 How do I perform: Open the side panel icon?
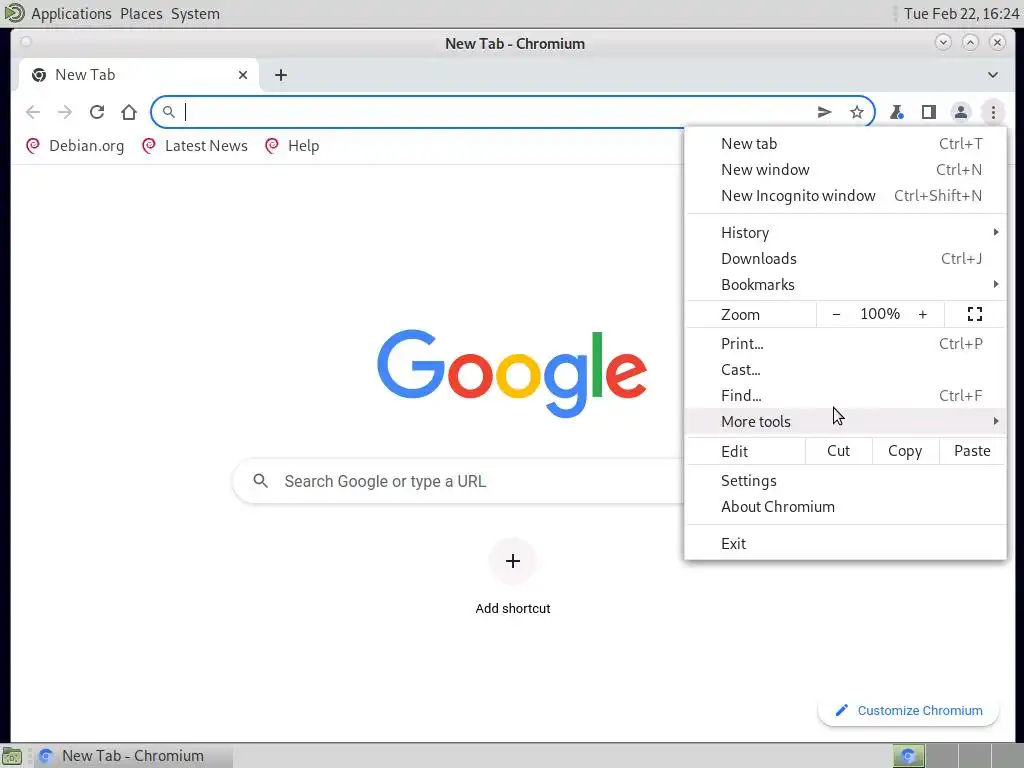(929, 112)
